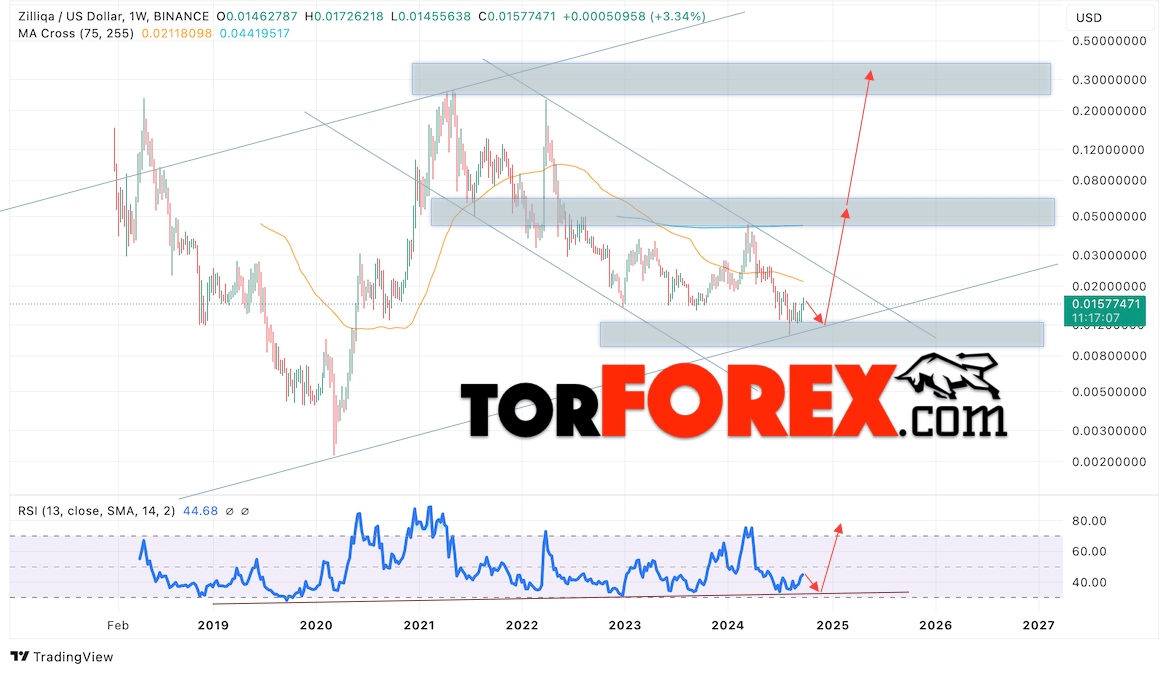Click the close price C0.01577471
Screen dimensions: 1169x674
pos(517,16)
